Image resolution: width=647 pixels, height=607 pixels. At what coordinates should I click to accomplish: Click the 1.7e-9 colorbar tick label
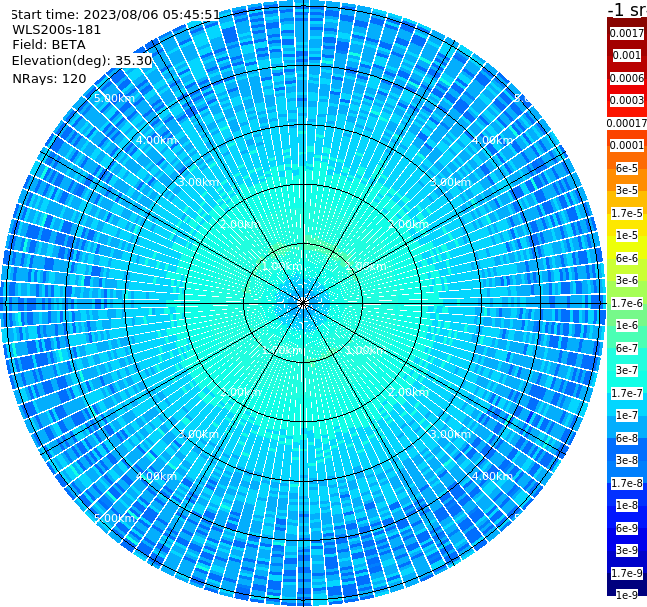(x=627, y=573)
